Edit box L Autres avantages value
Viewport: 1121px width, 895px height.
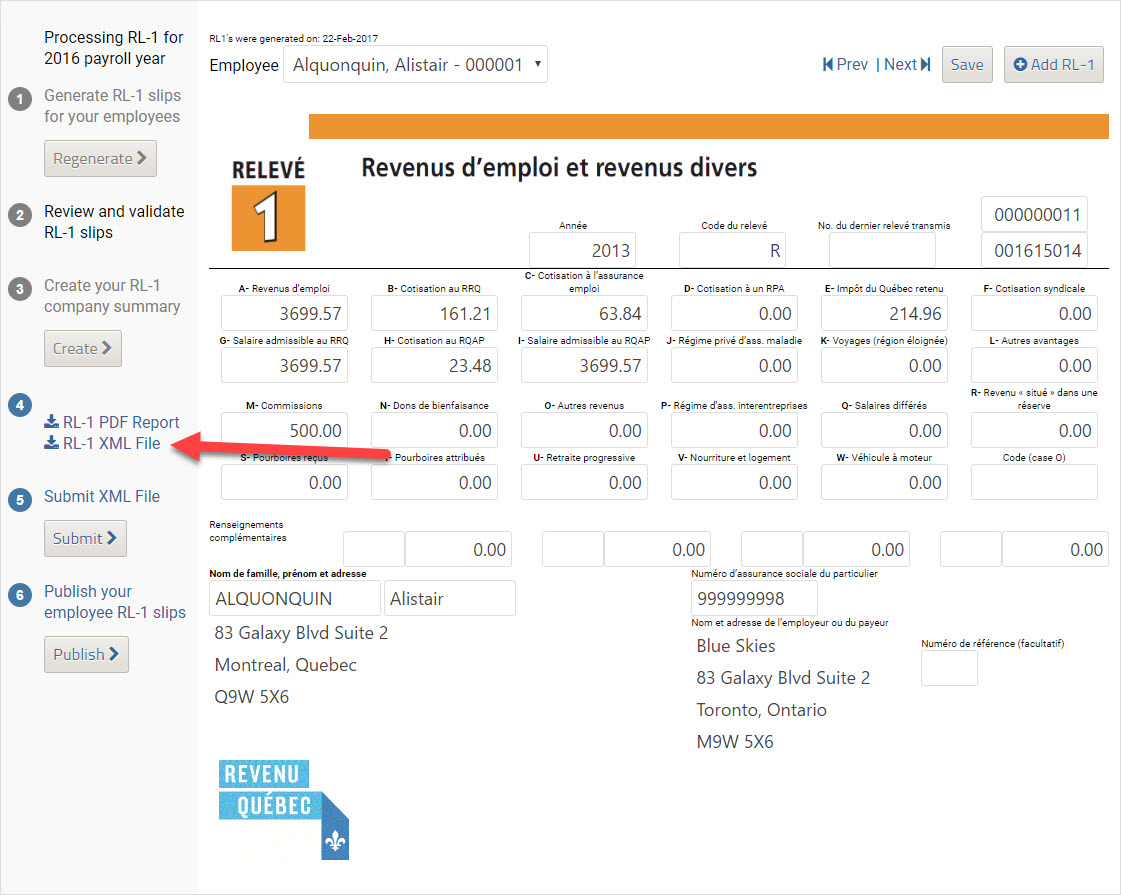coord(1034,365)
